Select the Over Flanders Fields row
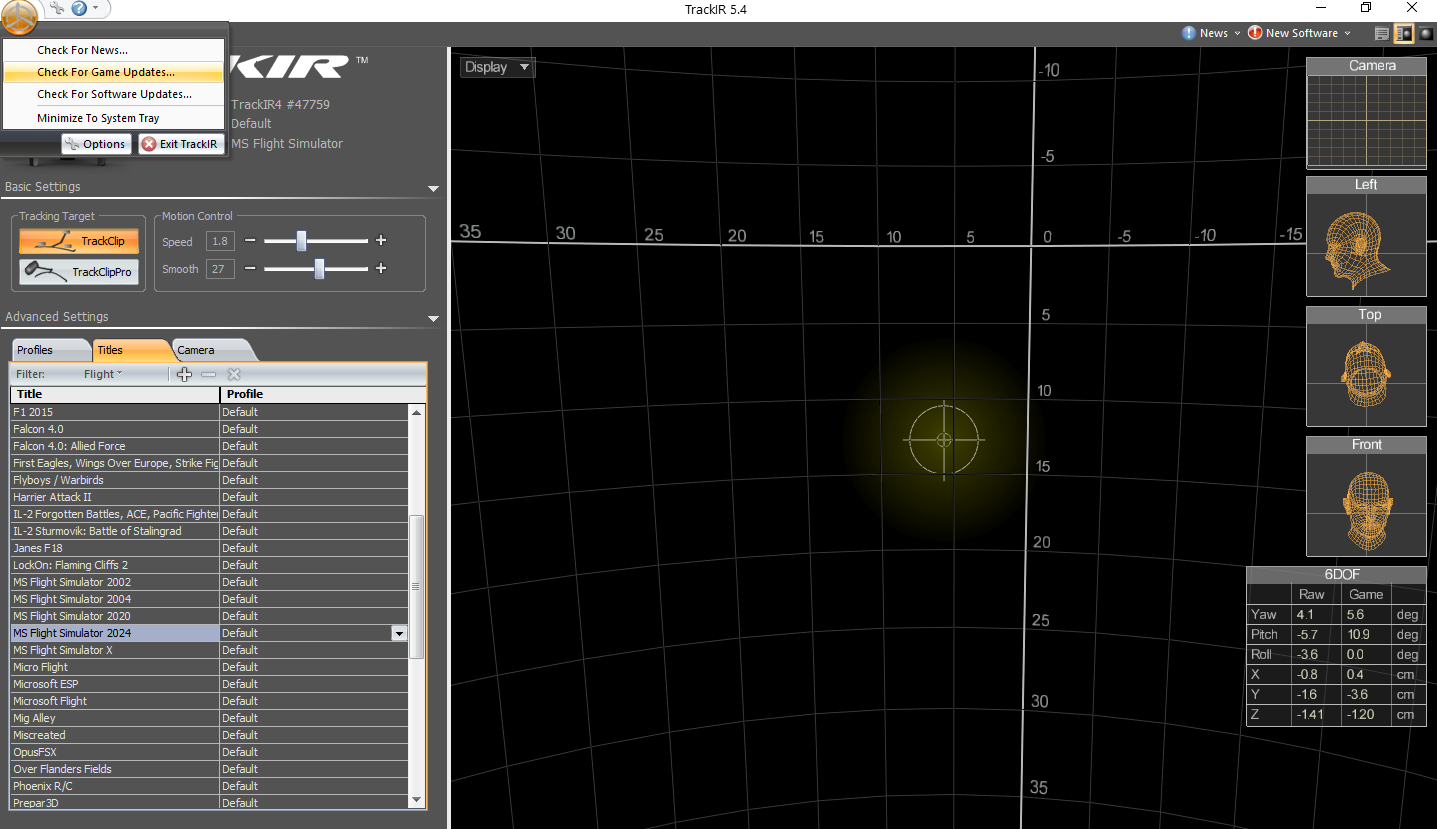1437x829 pixels. pyautogui.click(x=209, y=769)
